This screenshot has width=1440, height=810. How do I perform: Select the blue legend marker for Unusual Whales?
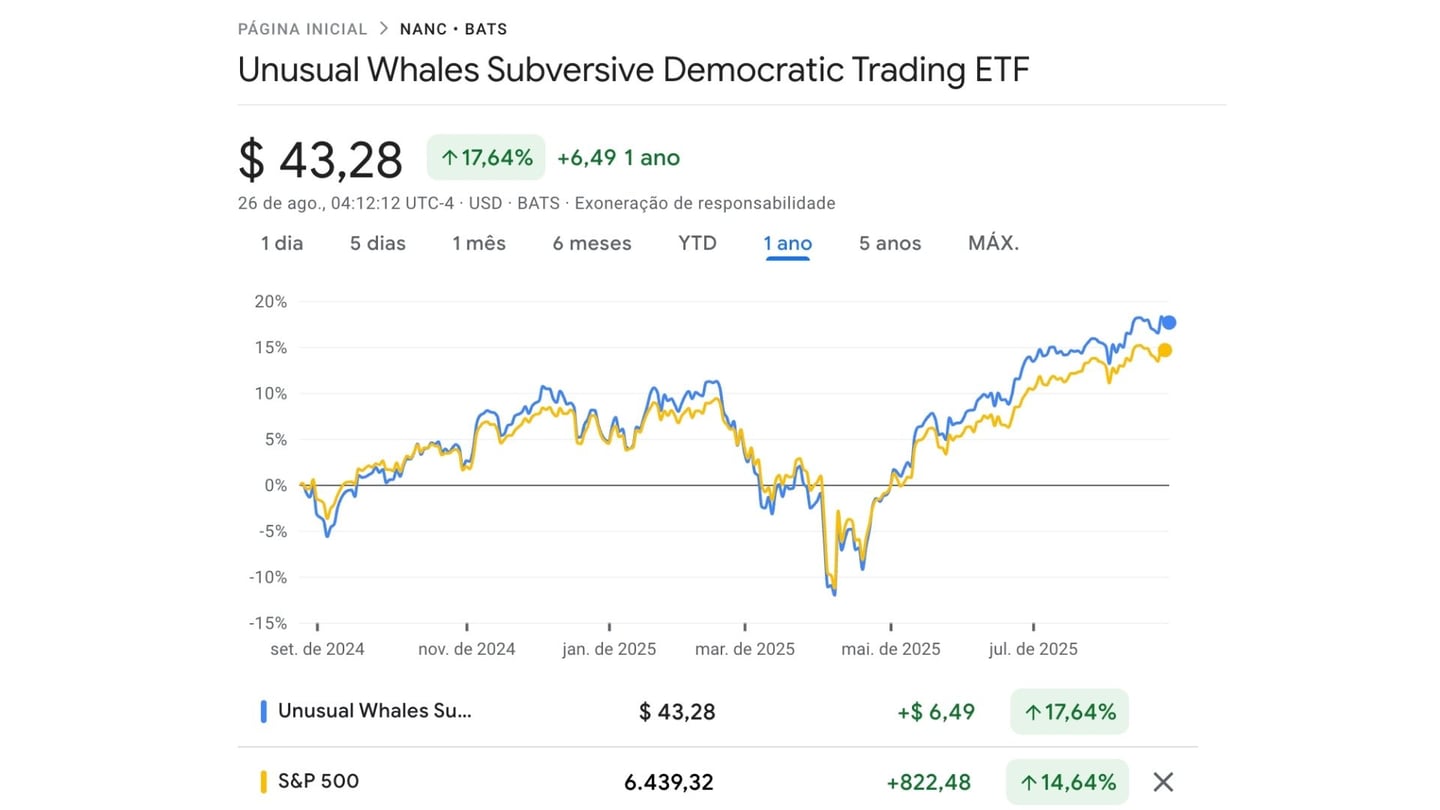[262, 711]
